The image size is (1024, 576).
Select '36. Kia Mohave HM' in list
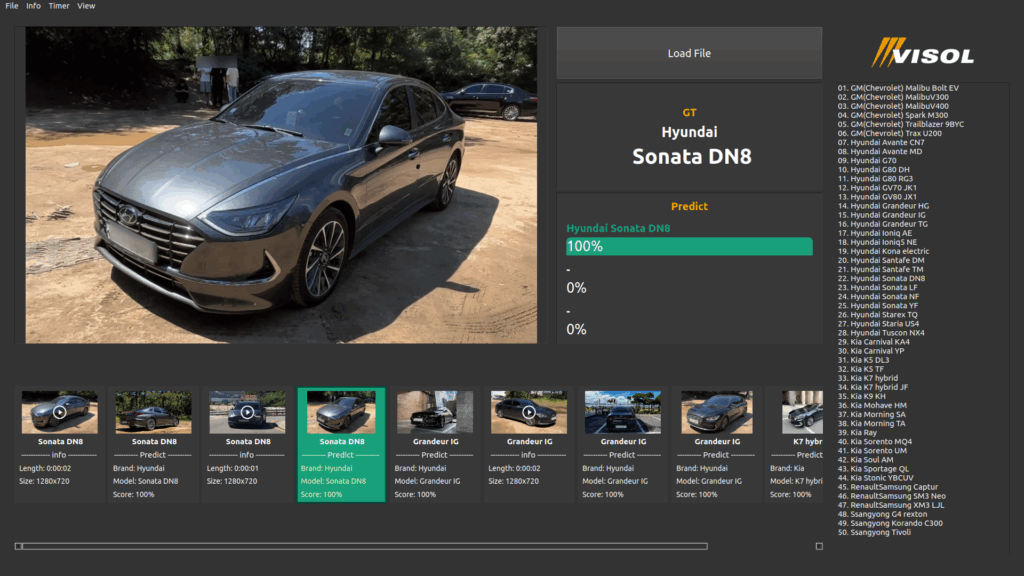tap(872, 406)
